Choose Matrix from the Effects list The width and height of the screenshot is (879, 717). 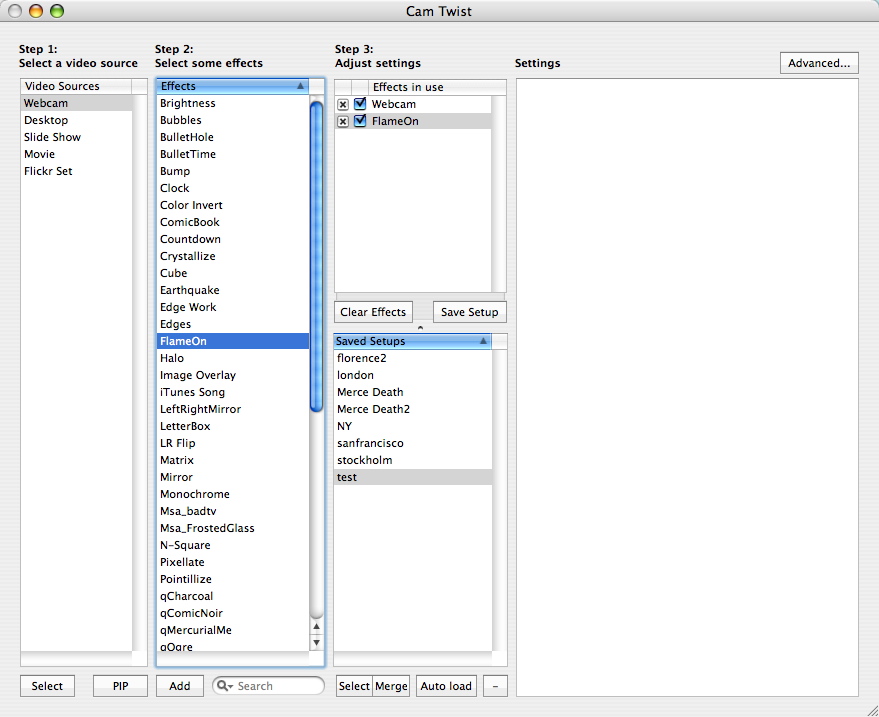click(177, 460)
